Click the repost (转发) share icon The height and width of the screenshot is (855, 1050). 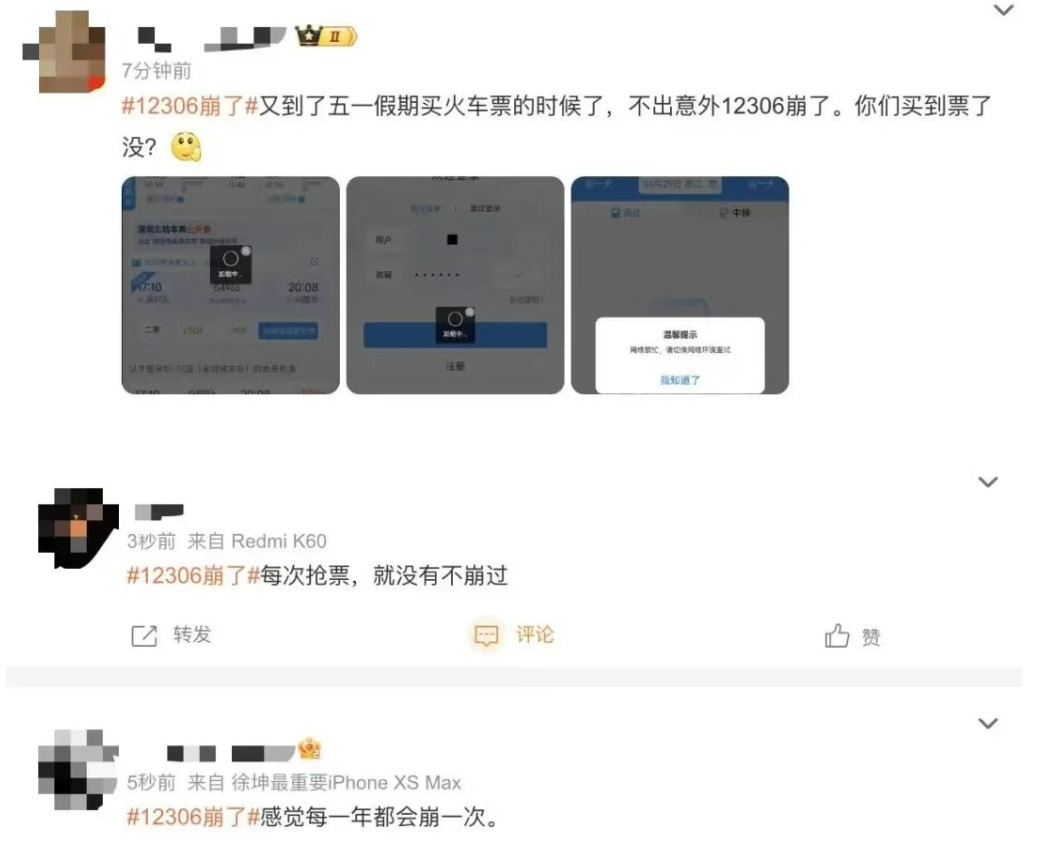(144, 635)
